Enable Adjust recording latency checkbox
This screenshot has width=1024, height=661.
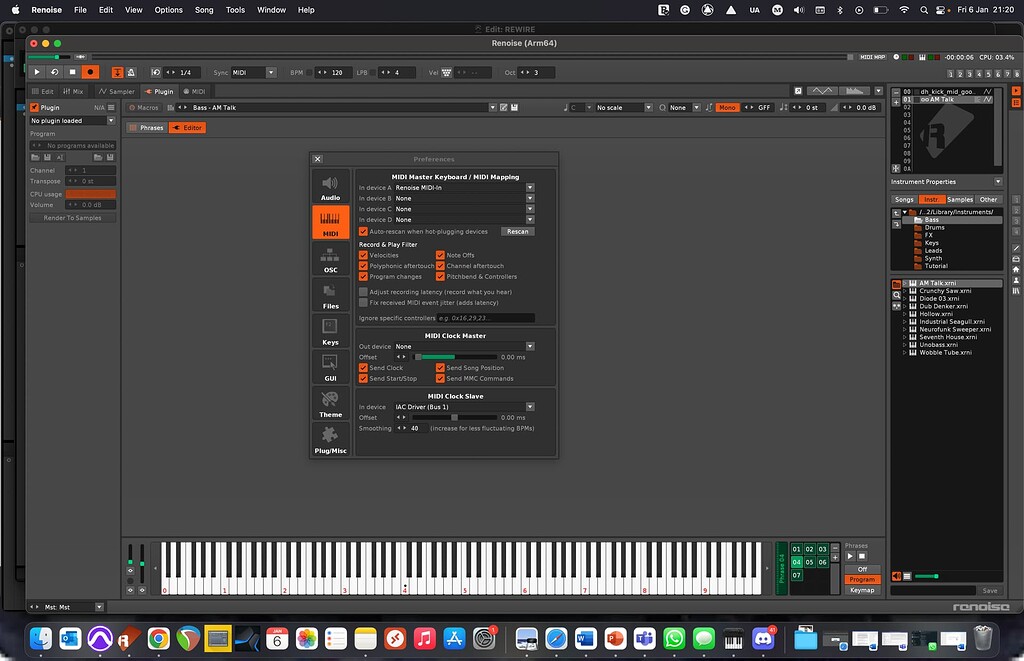point(363,292)
